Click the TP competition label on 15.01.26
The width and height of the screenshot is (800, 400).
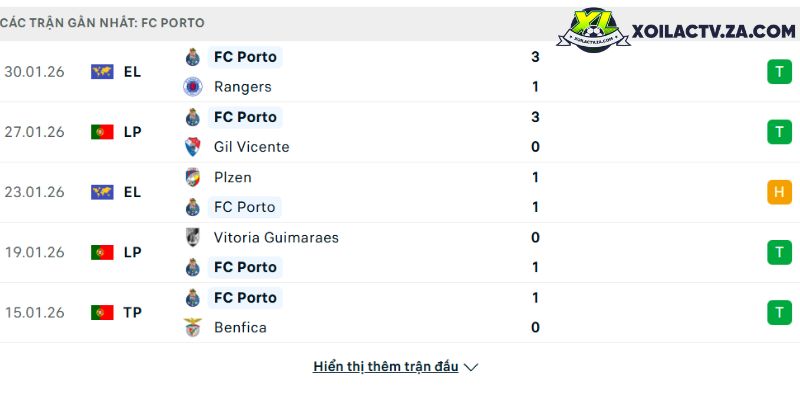[x=132, y=312]
